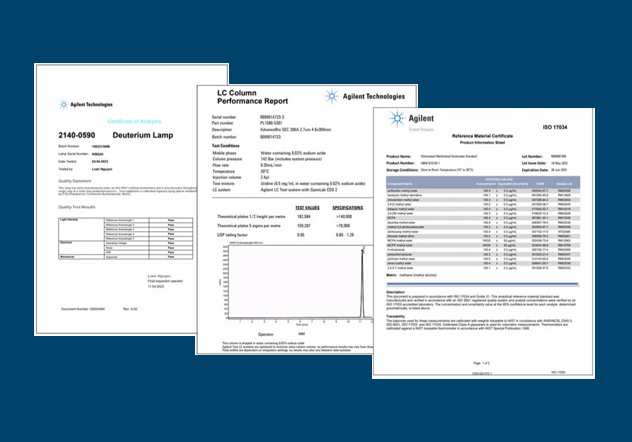Click the "Agilent" wordmark on Reference Material Certificate
This screenshot has width=632, height=442.
click(421, 118)
